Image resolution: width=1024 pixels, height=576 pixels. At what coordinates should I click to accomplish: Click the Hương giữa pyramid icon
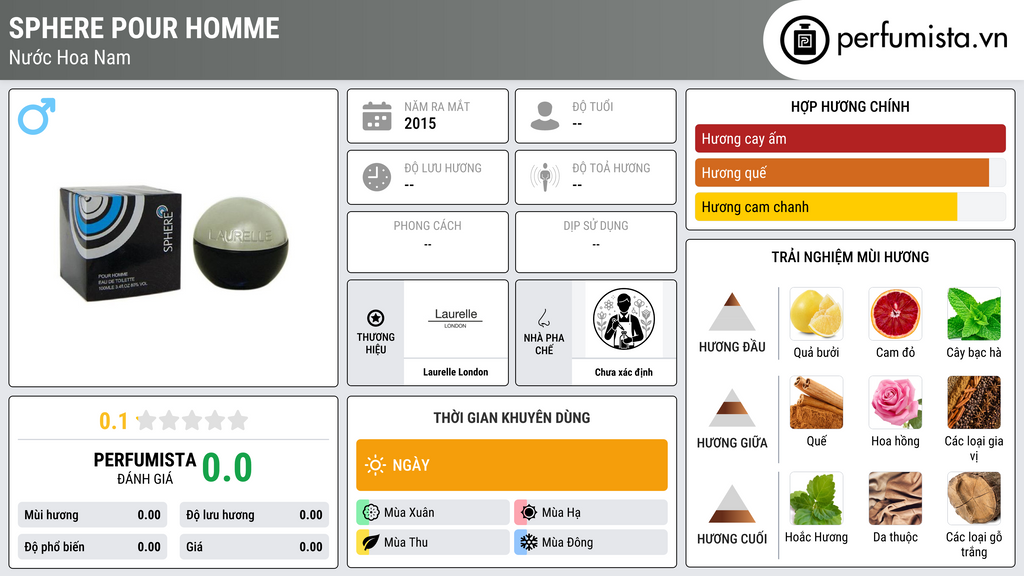[732, 408]
